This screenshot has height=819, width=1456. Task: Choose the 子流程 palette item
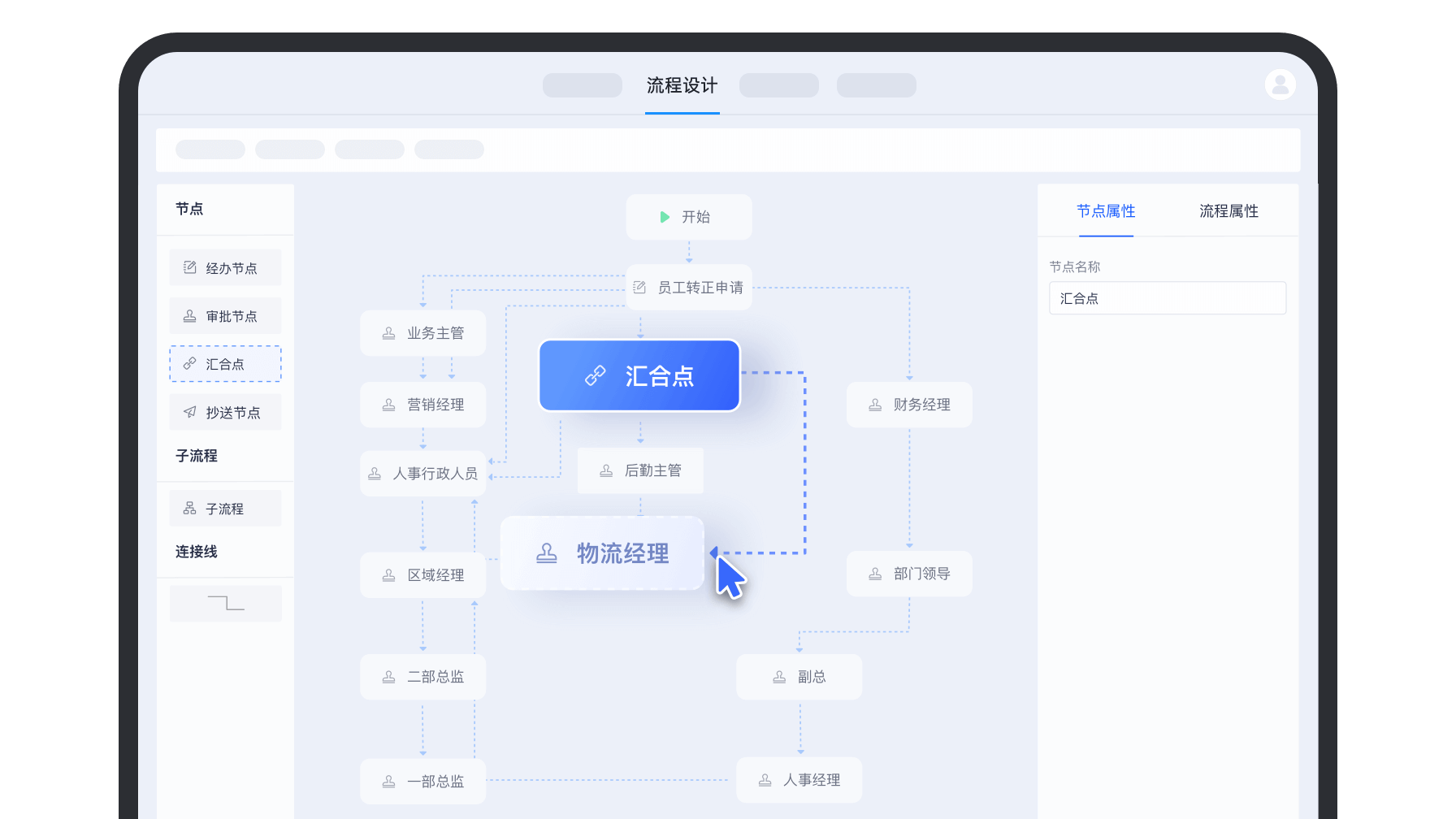pos(225,509)
